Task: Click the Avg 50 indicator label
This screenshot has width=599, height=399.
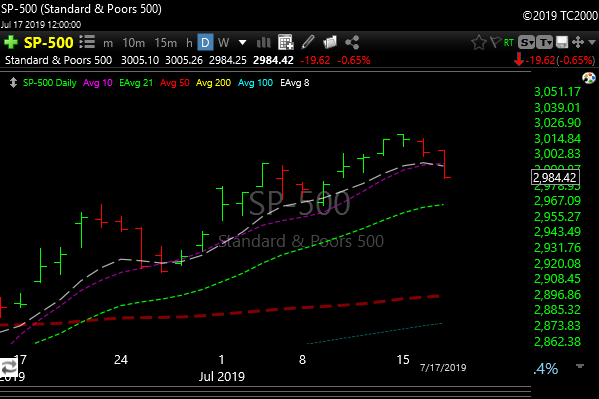Action: [x=175, y=83]
